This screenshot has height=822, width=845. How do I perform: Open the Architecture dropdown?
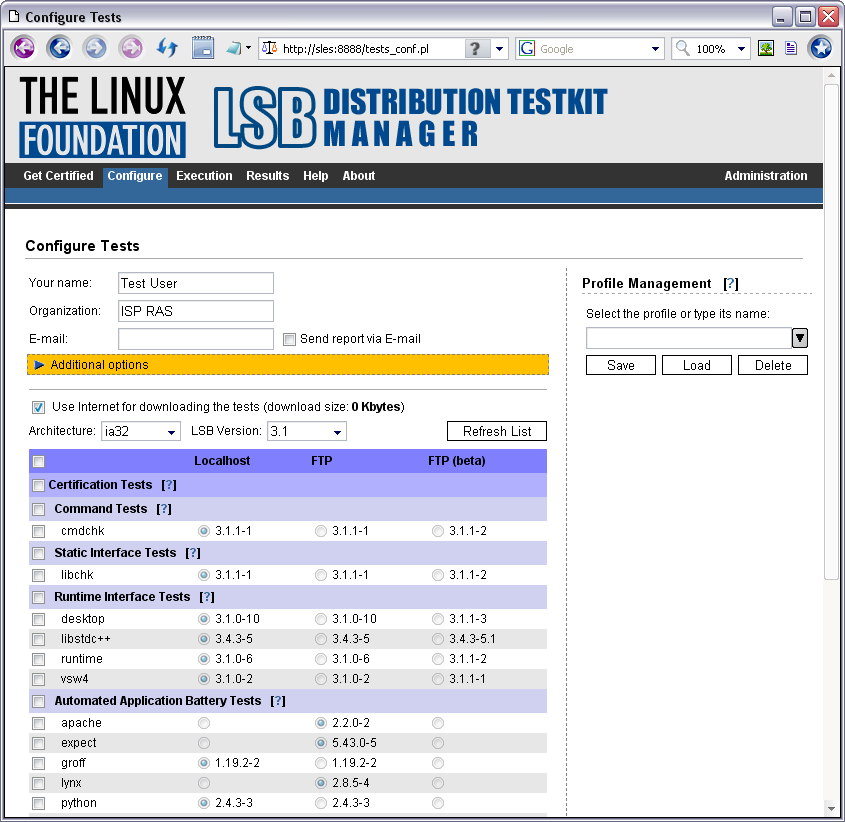[141, 431]
